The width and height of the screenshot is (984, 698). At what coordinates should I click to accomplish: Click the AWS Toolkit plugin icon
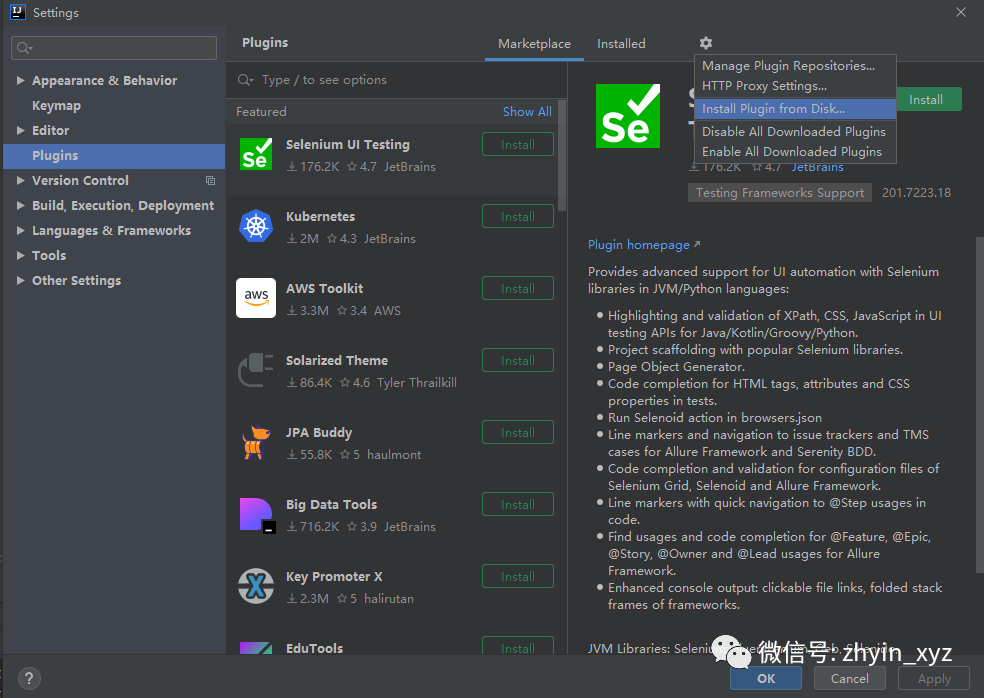pyautogui.click(x=256, y=298)
